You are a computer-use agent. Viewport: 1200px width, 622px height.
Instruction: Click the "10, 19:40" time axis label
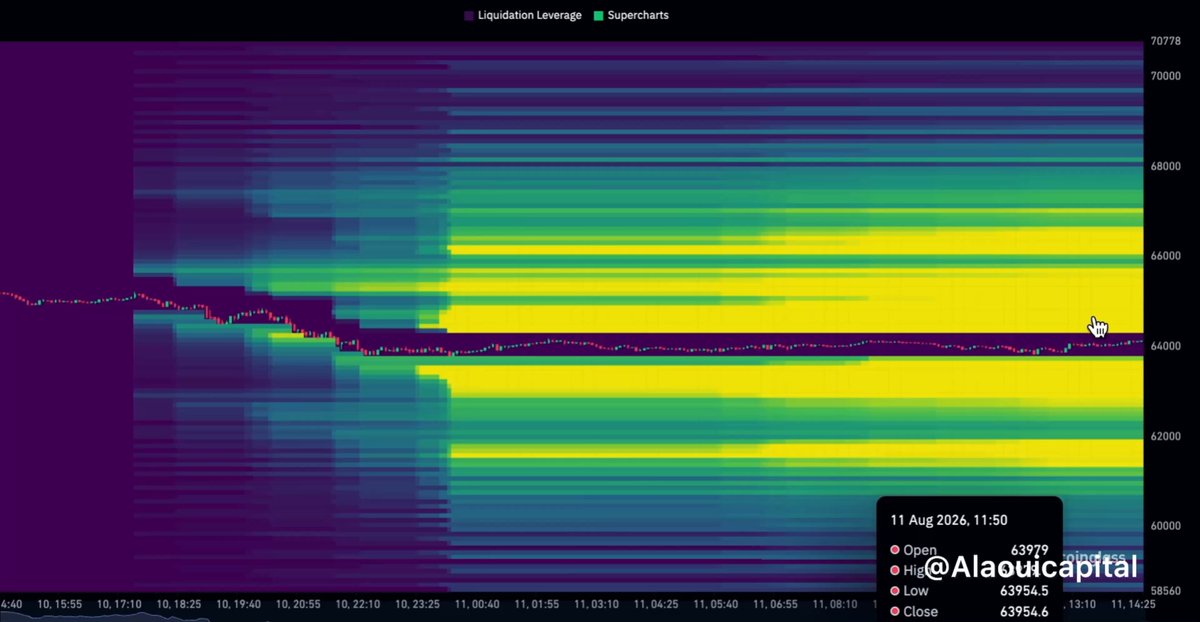pos(241,604)
